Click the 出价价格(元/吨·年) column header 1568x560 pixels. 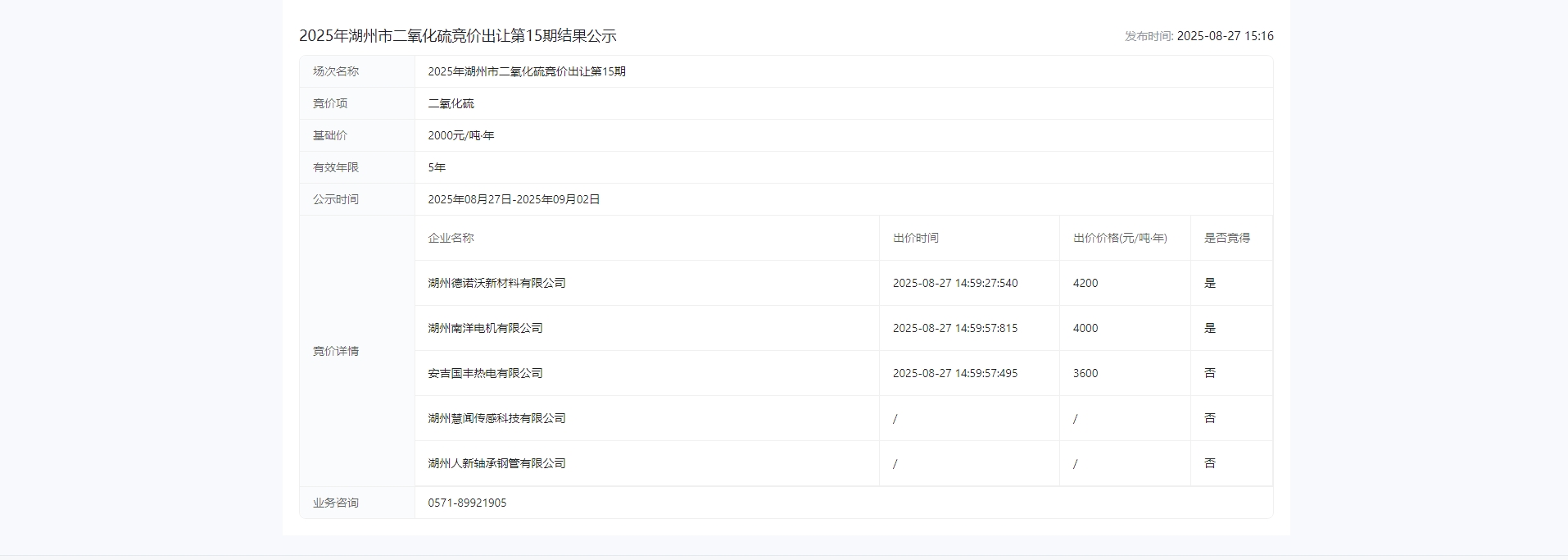click(x=1119, y=238)
